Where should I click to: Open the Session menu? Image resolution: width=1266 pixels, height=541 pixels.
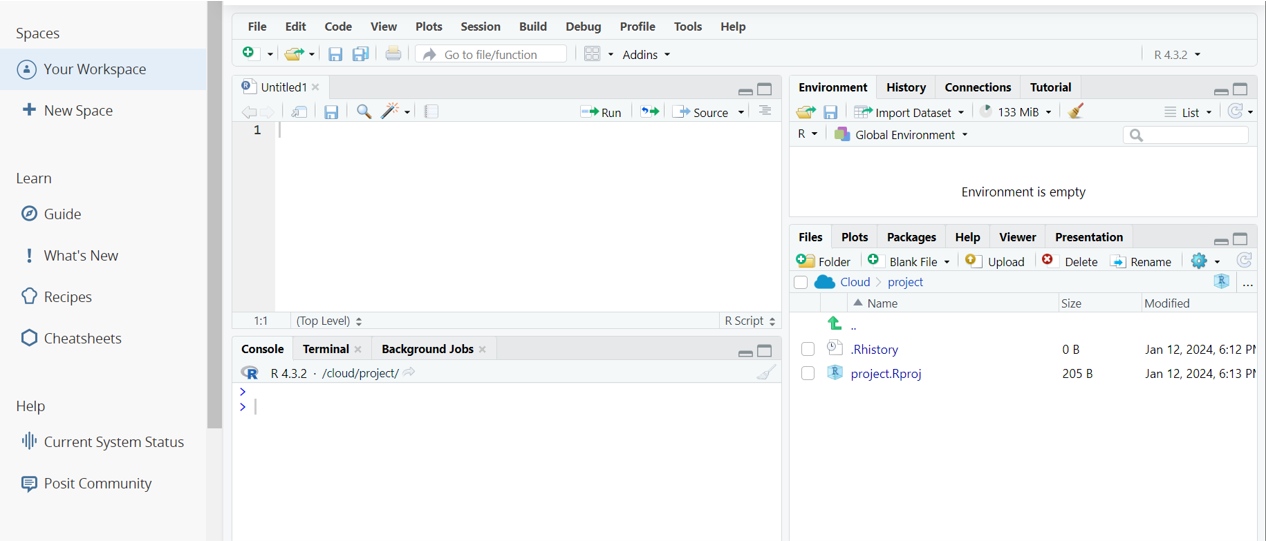[480, 26]
